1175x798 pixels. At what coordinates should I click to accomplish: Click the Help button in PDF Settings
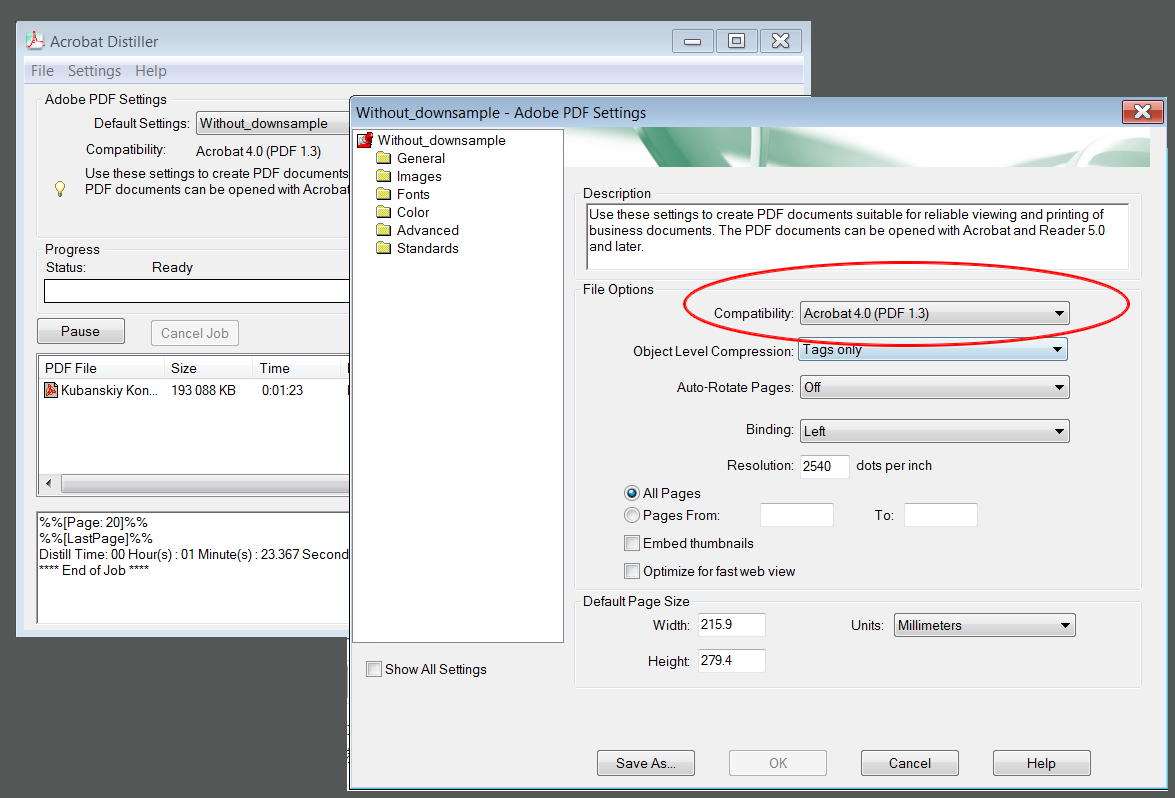coord(1042,763)
